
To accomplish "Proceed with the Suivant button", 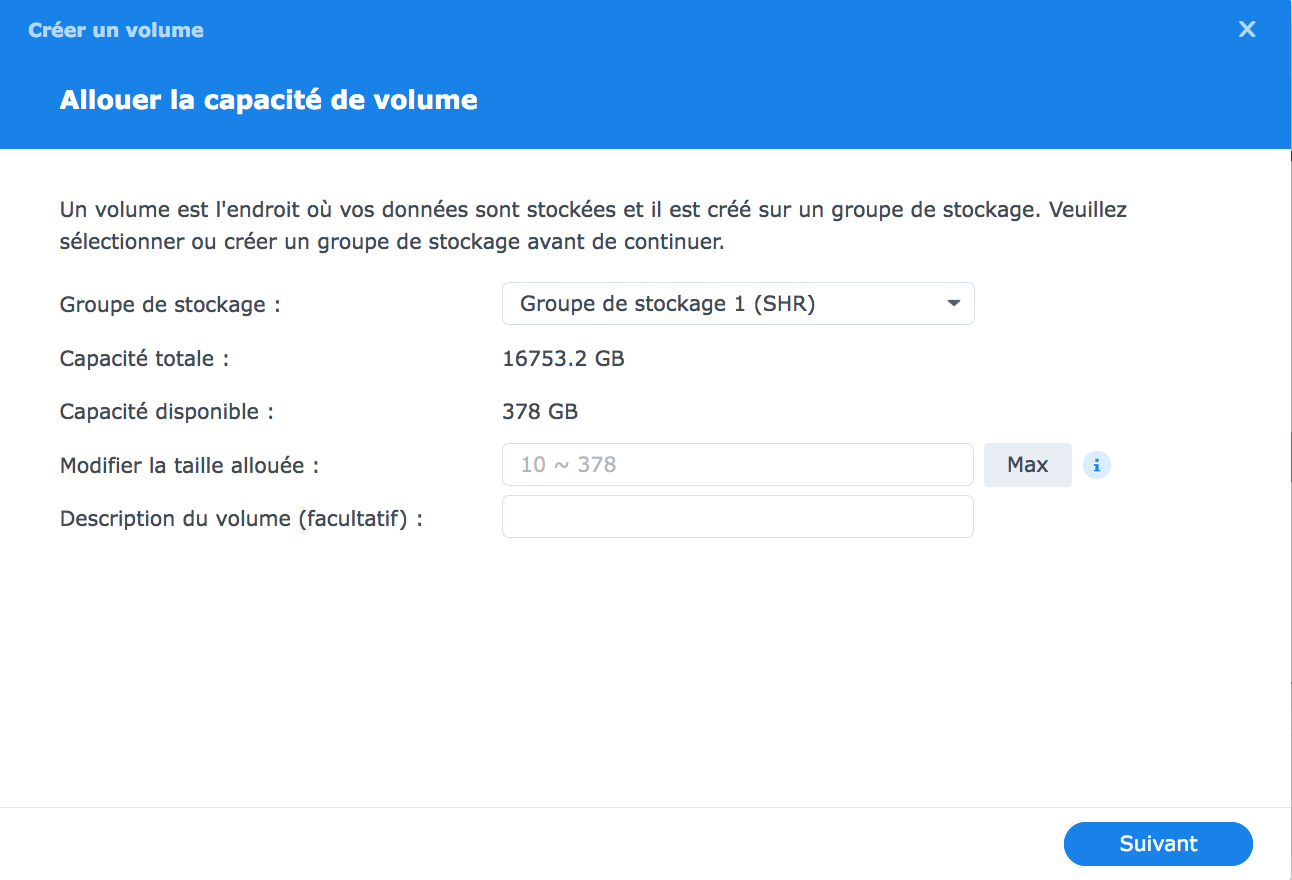I will tap(1158, 844).
